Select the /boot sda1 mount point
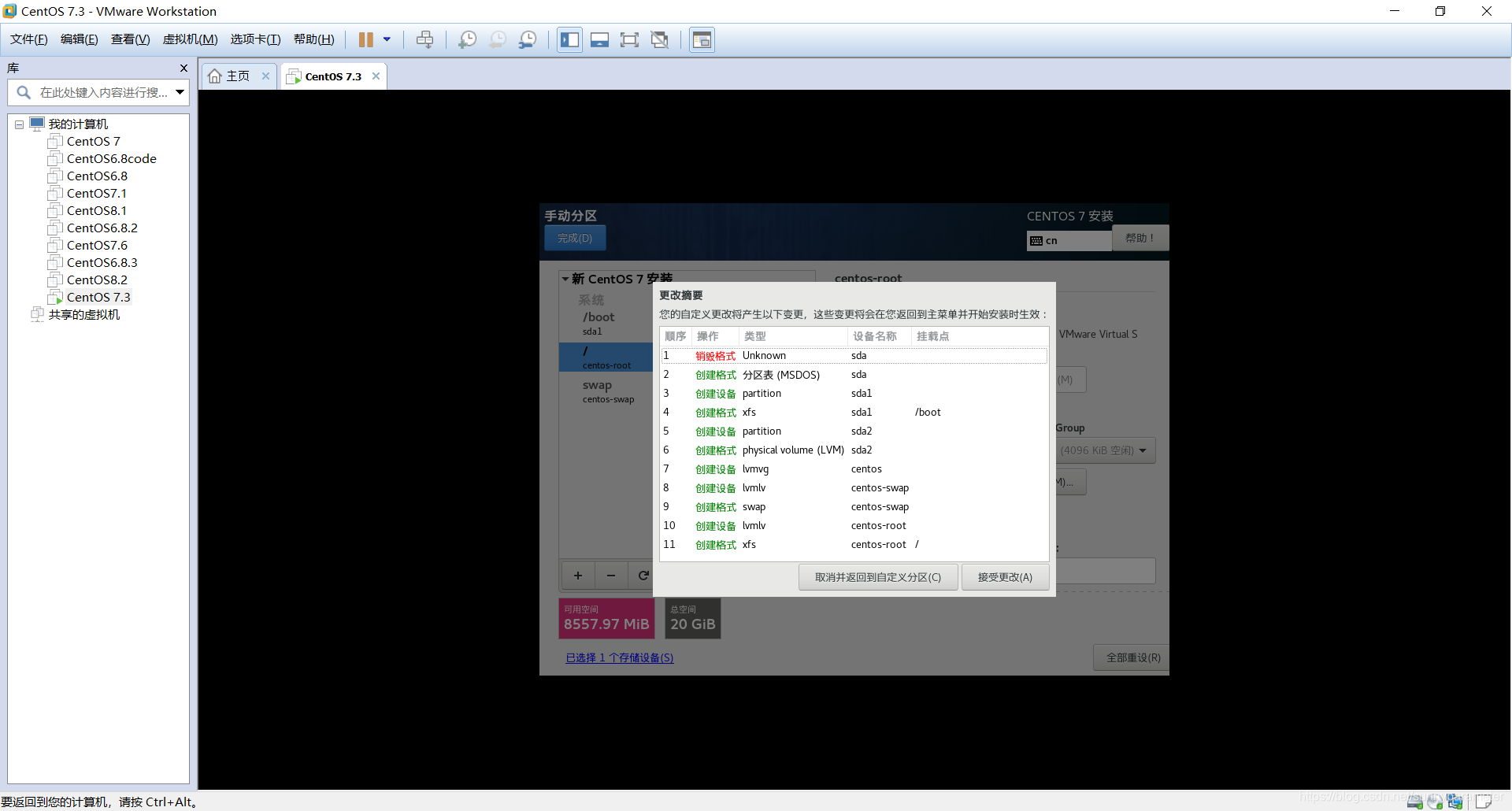Image resolution: width=1512 pixels, height=811 pixels. tap(606, 323)
